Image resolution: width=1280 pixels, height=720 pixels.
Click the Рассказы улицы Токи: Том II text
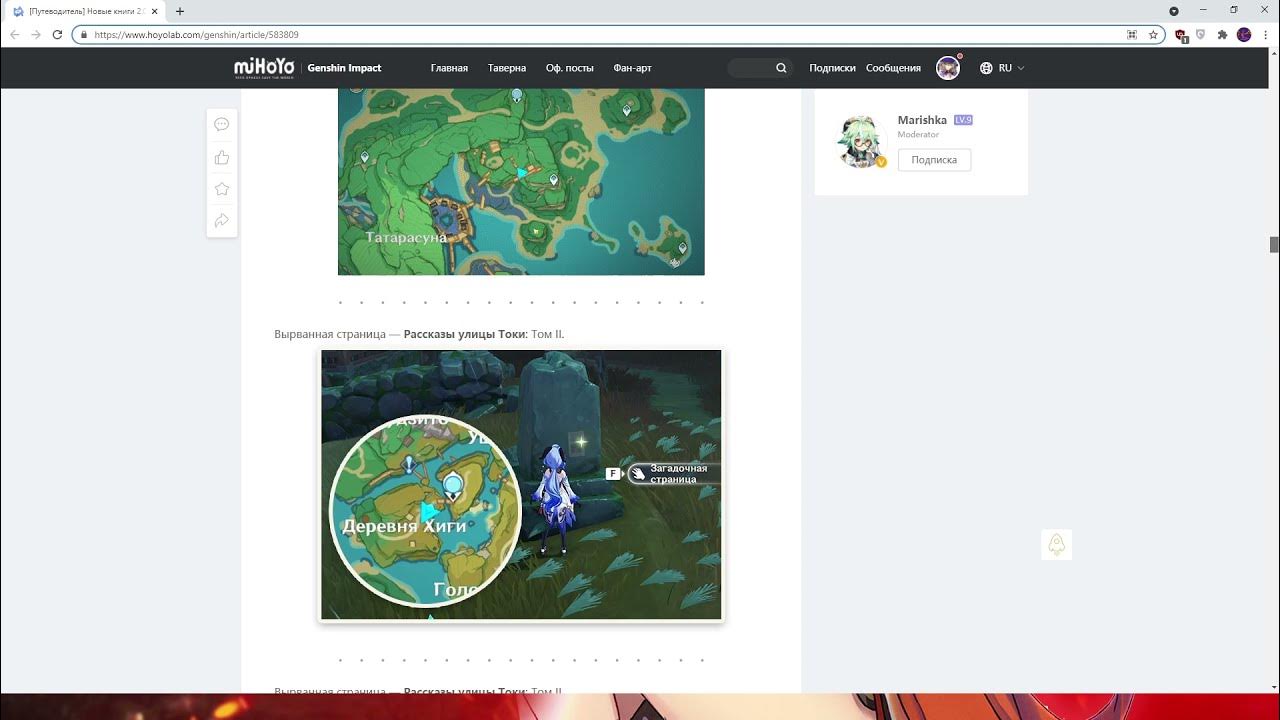coord(484,334)
